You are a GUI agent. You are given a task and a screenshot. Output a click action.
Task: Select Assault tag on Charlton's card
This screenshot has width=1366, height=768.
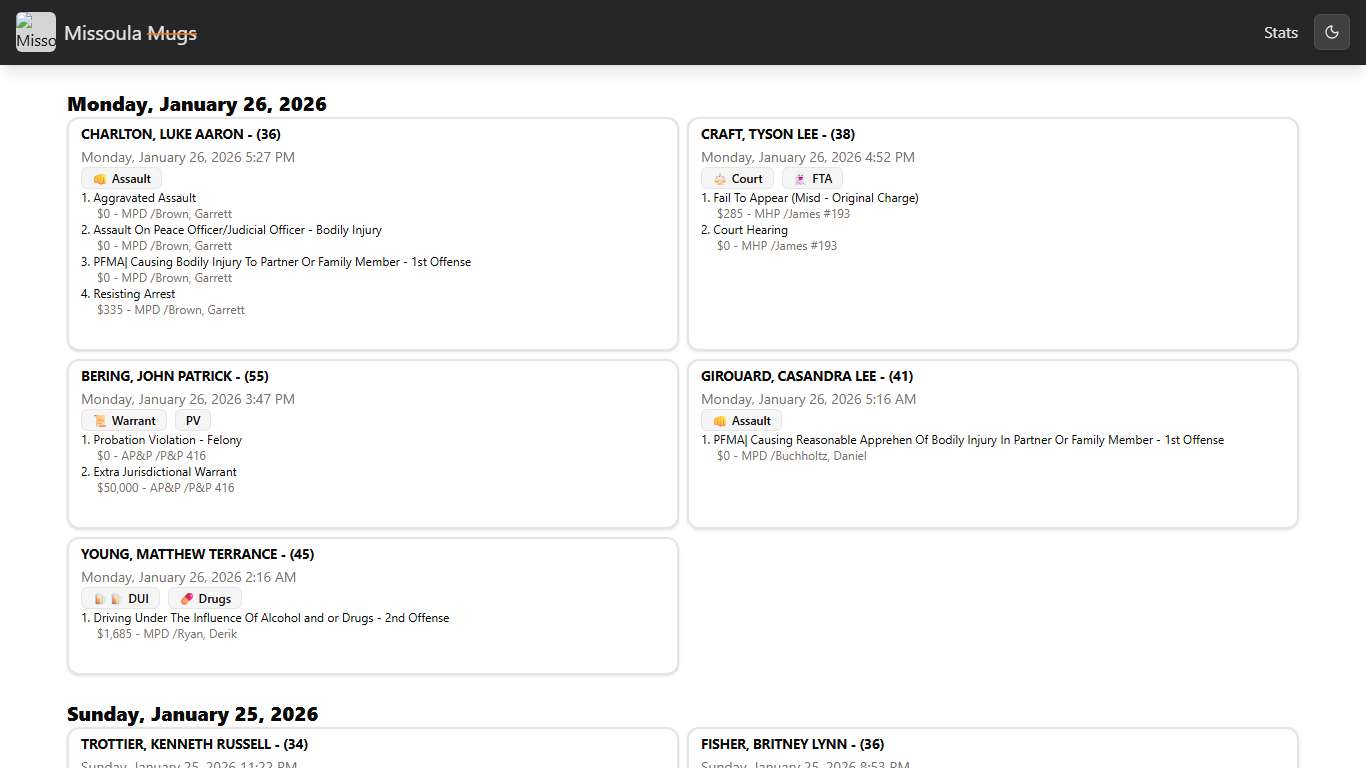click(121, 179)
